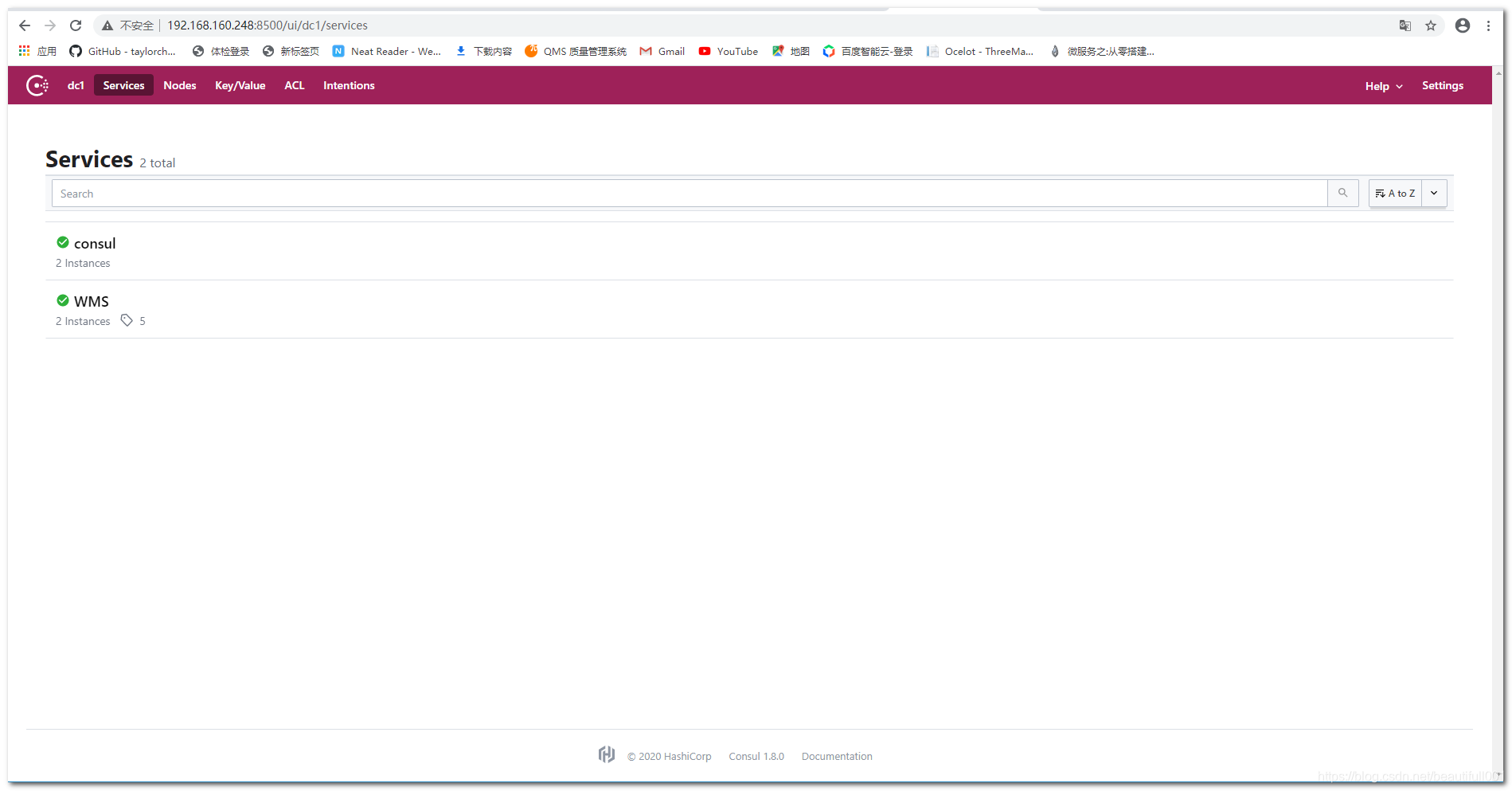Click the browser back arrow
The image size is (1512, 791).
[x=25, y=25]
